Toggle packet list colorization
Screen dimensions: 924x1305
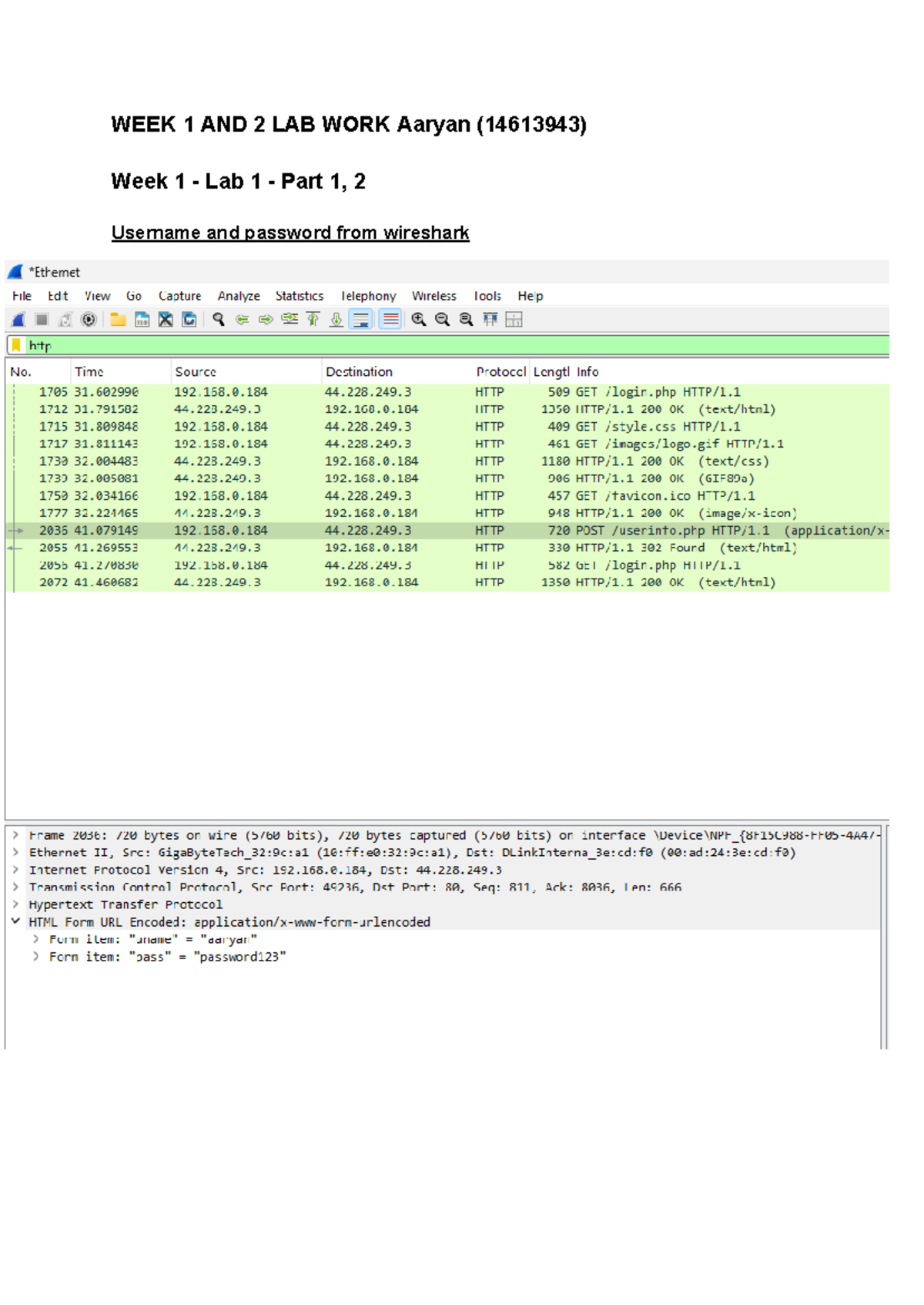coord(391,320)
